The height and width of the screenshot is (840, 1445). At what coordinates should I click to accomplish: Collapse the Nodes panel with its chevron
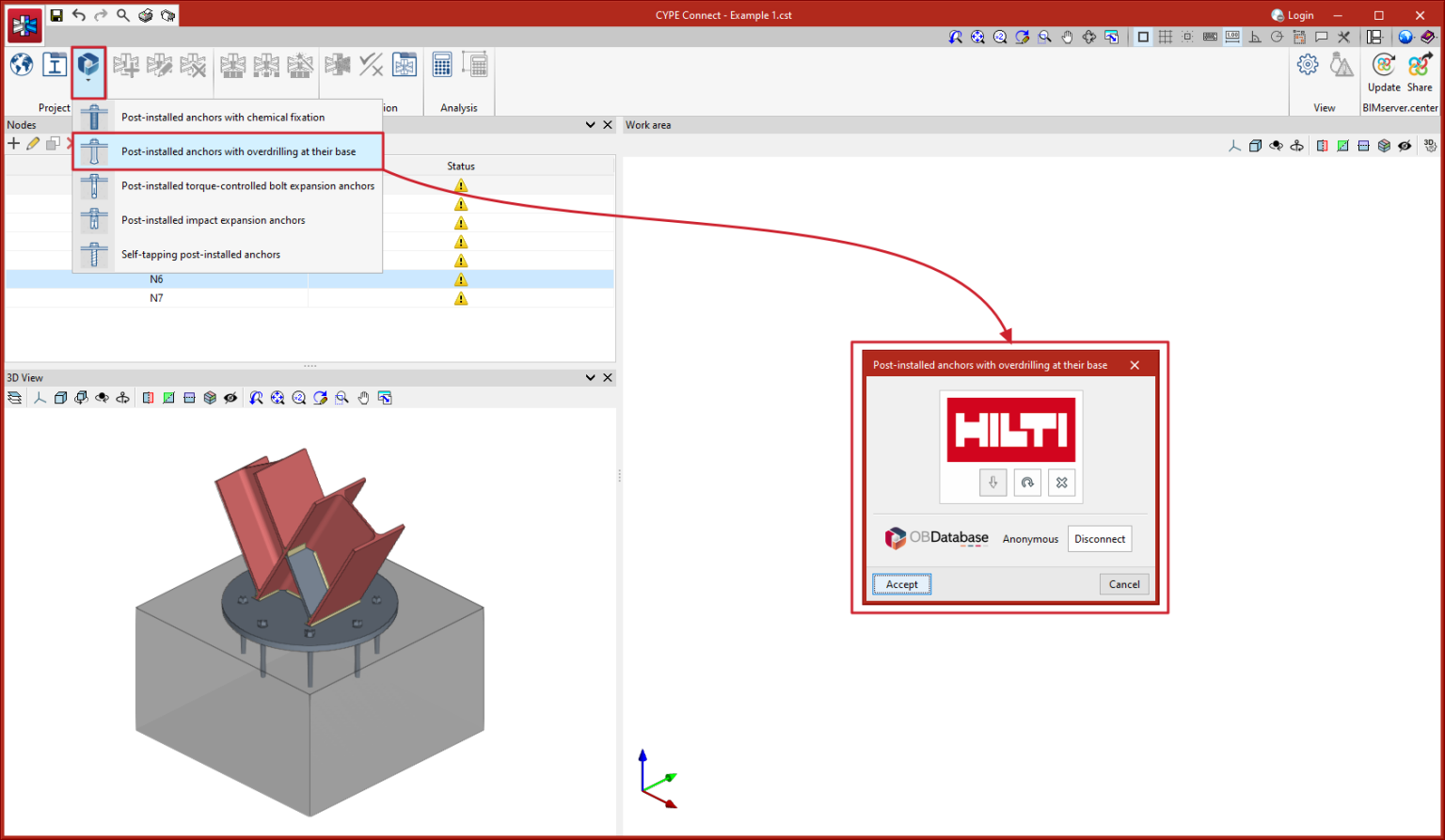pos(590,124)
